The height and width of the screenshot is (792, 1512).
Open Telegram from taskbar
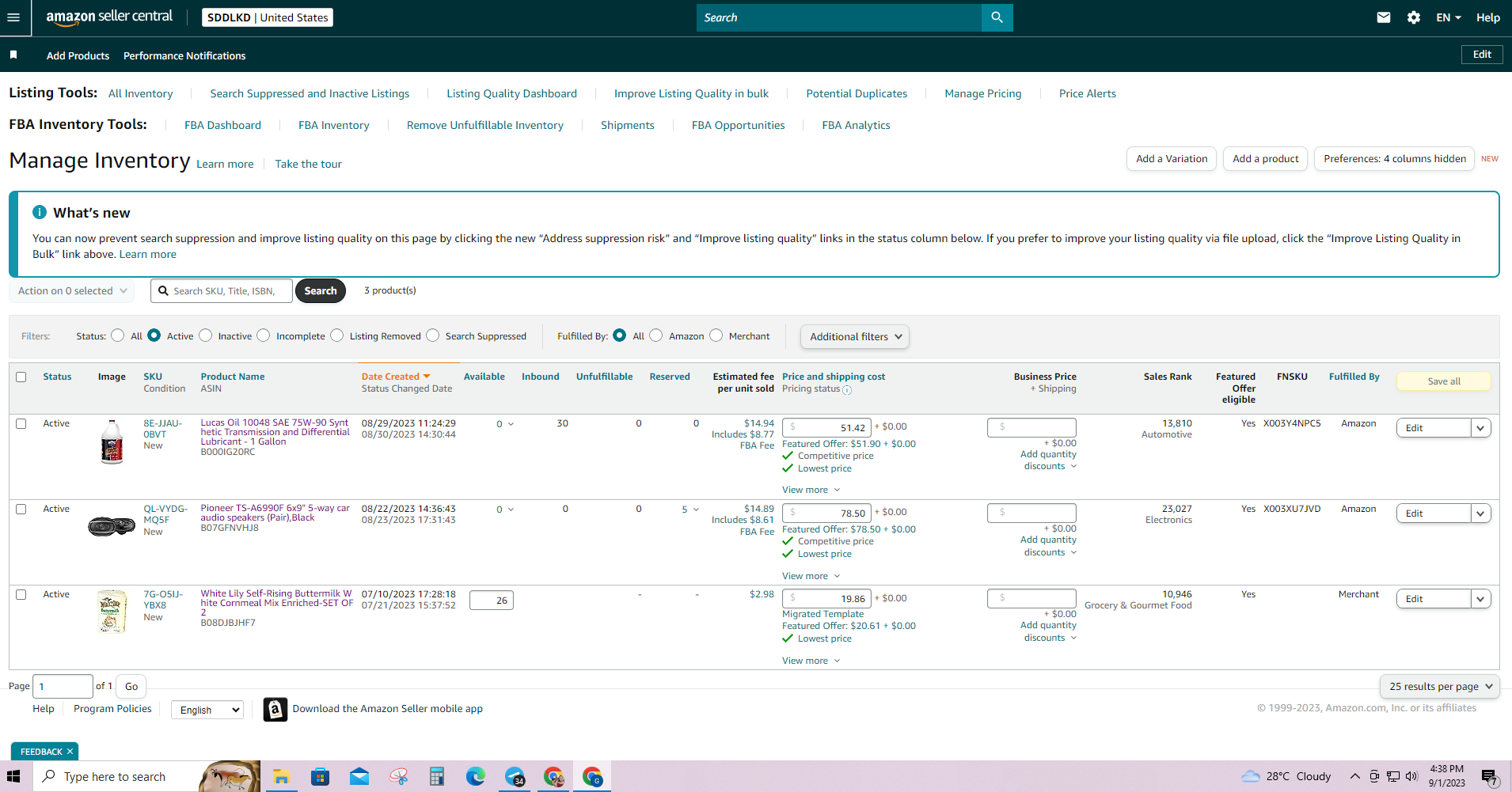tap(515, 777)
